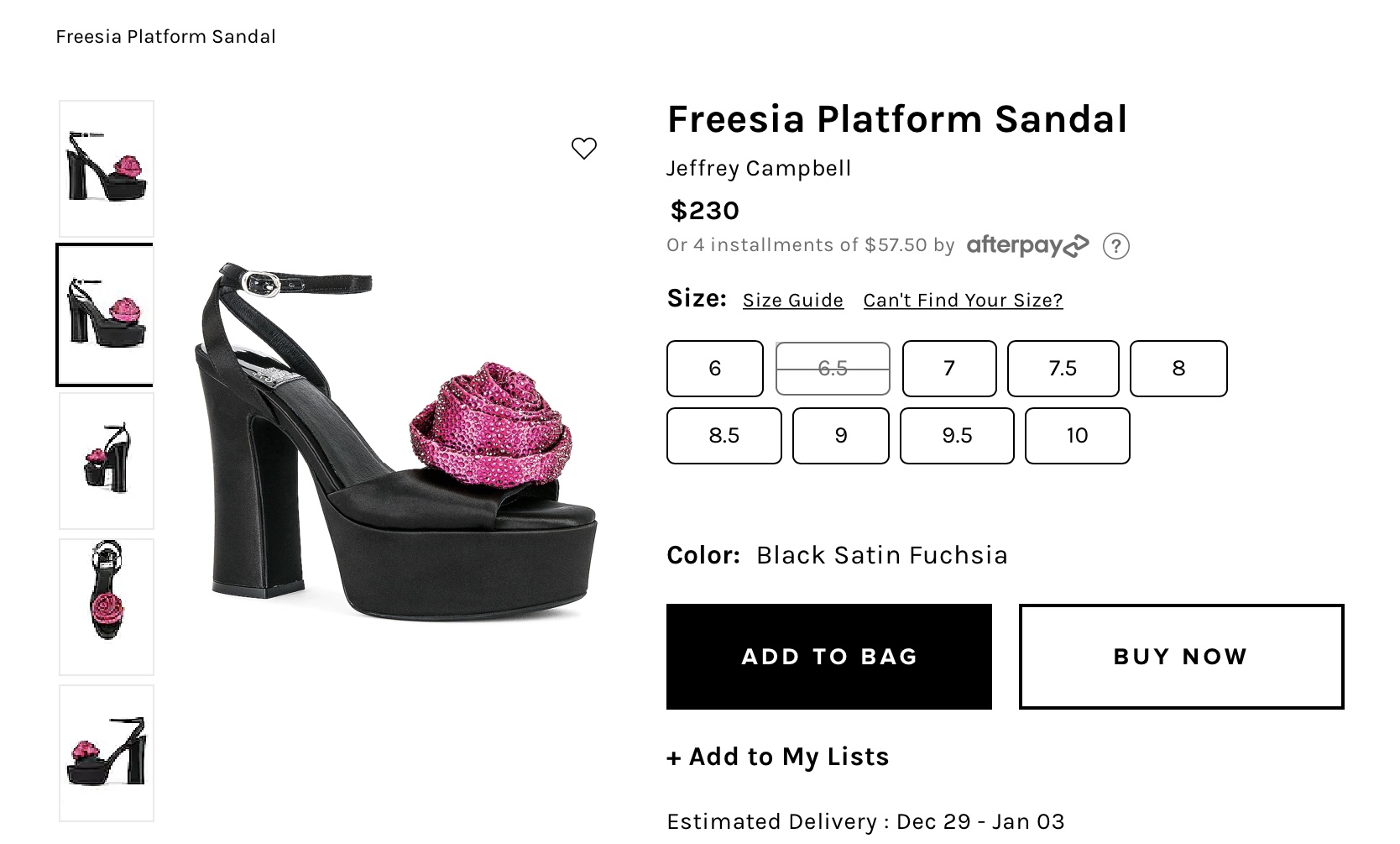View the last thumbnail, reverse side view
This screenshot has height=844, width=1400.
107,752
